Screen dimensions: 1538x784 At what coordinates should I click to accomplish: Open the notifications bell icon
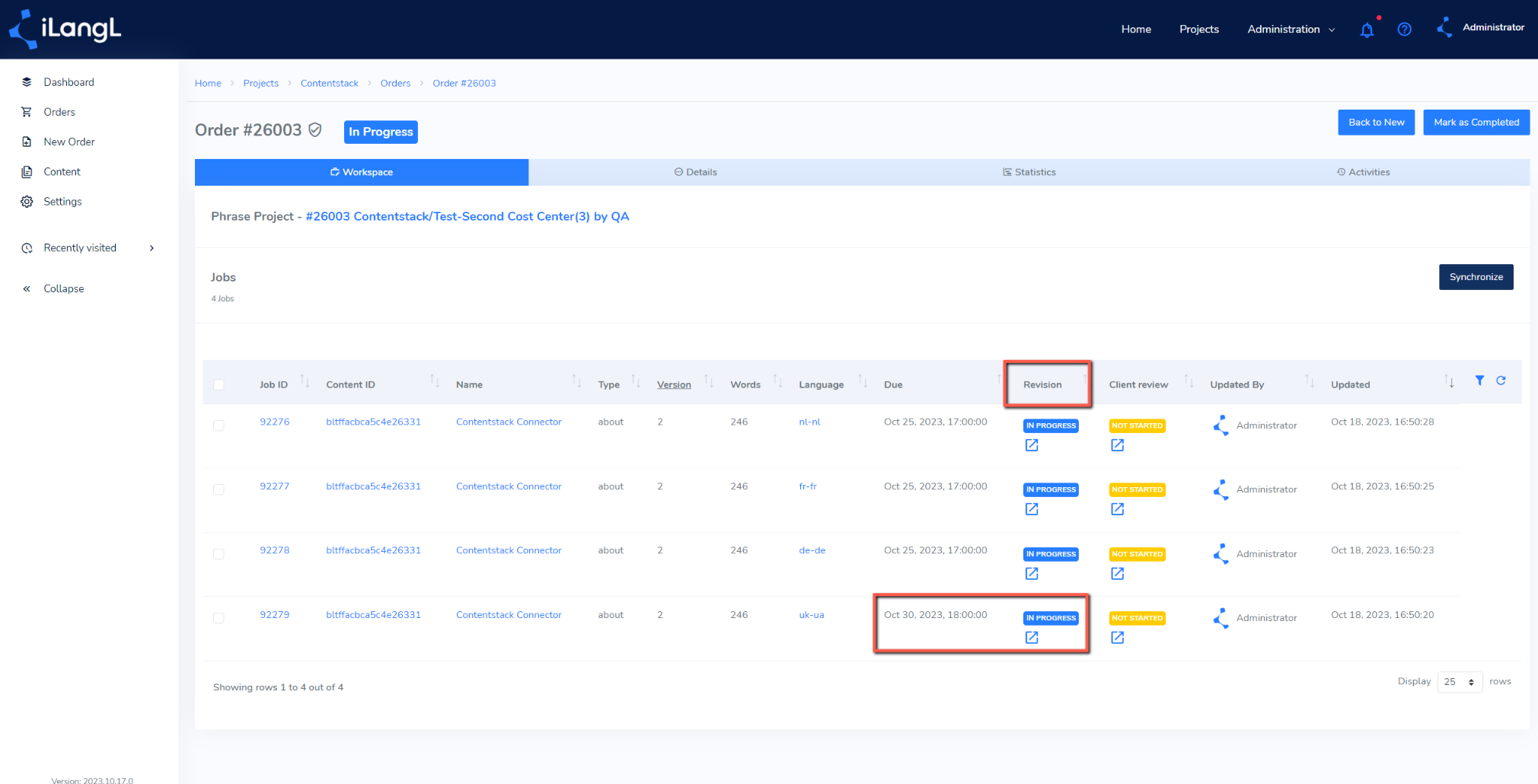point(1367,30)
